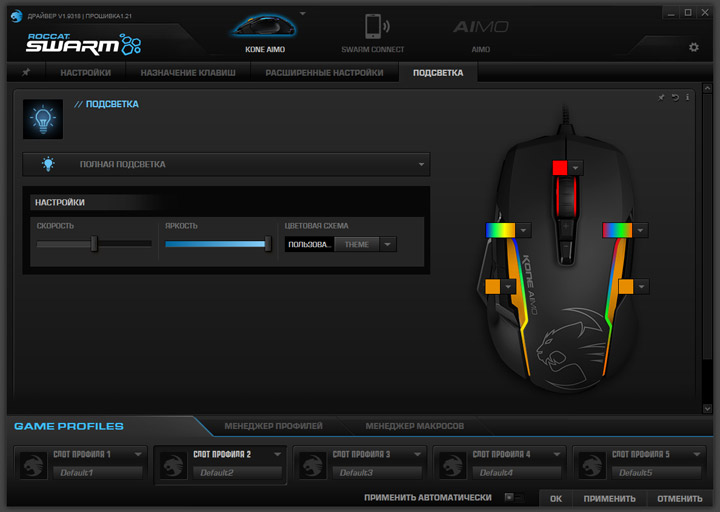Screen dimensions: 720x512
Task: Click profile slot 4 Roccat icon
Action: tap(452, 465)
